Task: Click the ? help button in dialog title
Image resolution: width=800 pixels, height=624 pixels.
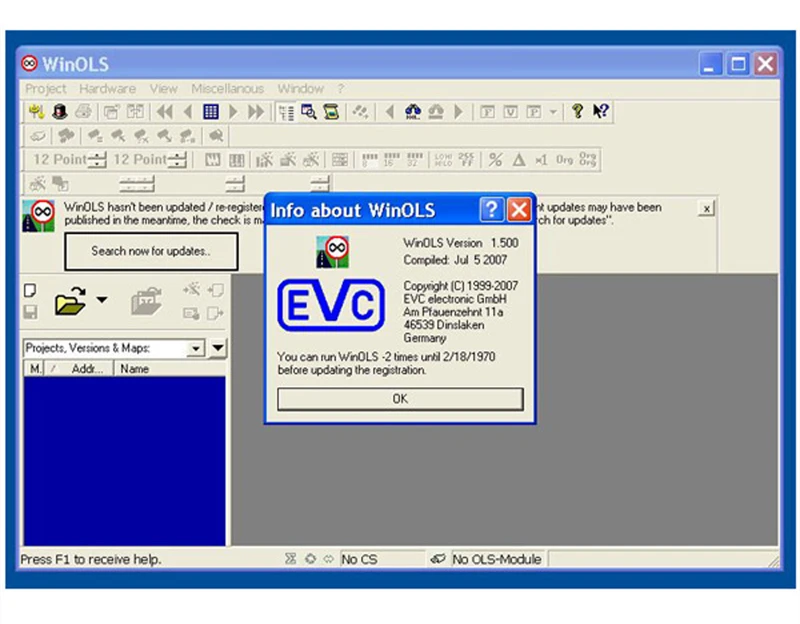Action: click(491, 210)
